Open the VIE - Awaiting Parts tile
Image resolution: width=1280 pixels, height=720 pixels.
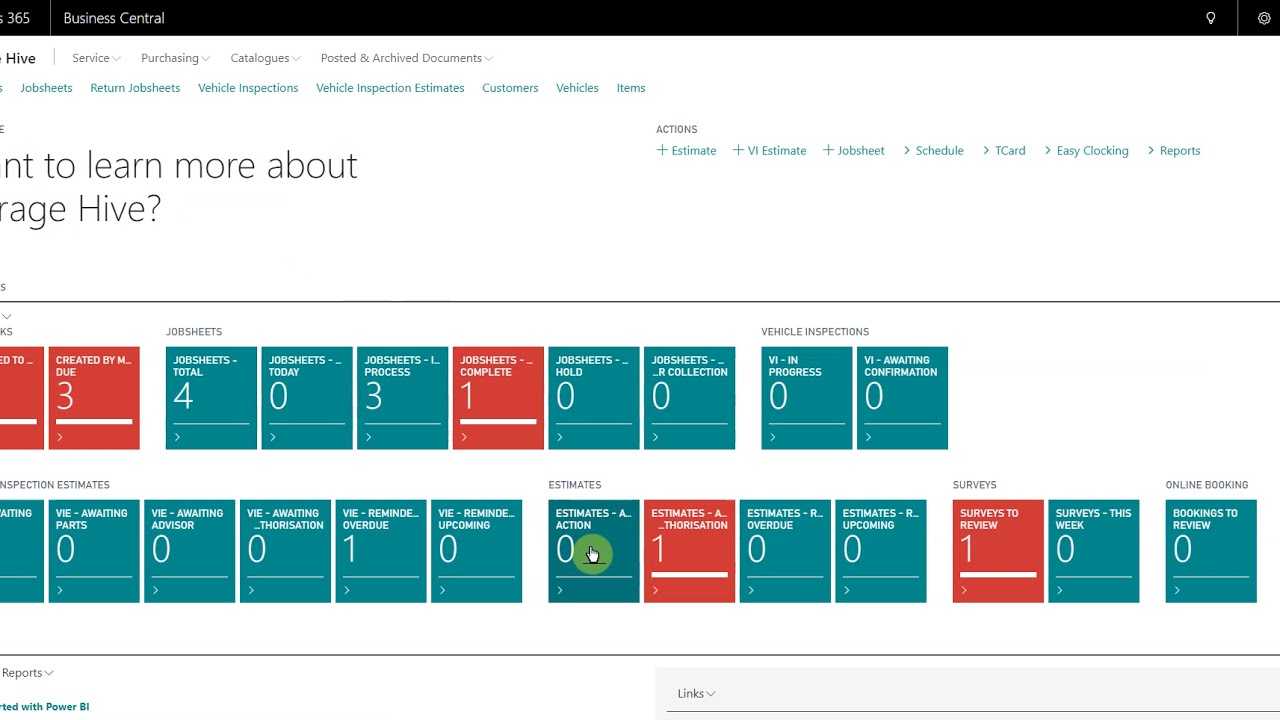(94, 551)
